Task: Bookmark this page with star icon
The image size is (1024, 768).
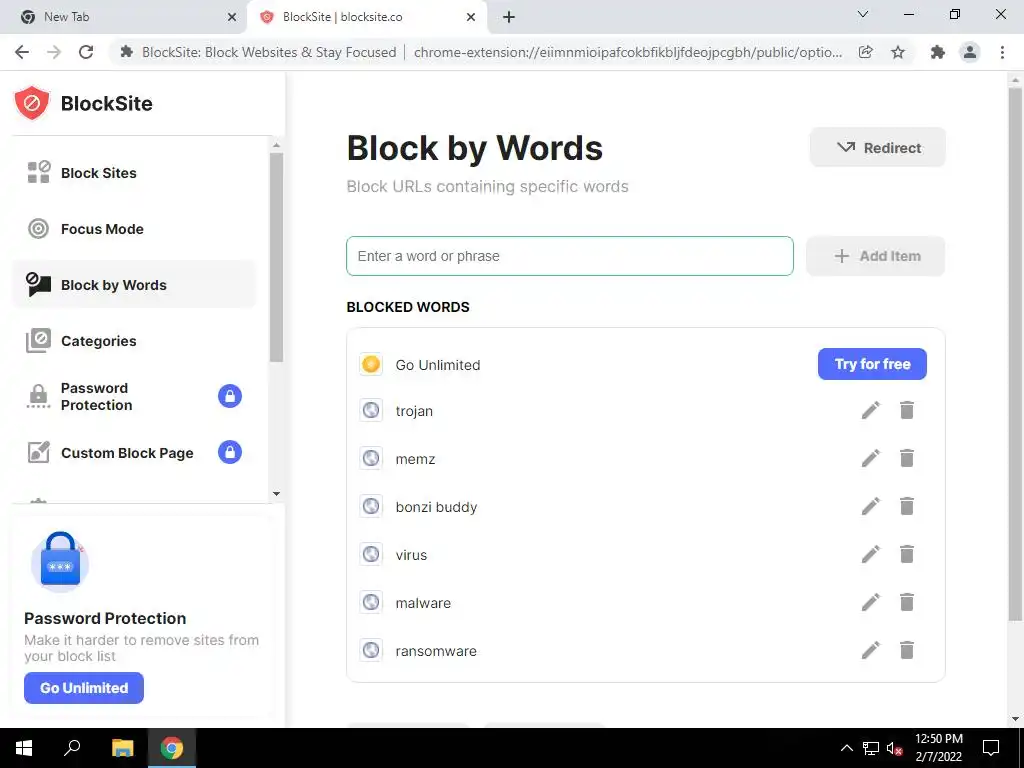Action: pyautogui.click(x=898, y=52)
